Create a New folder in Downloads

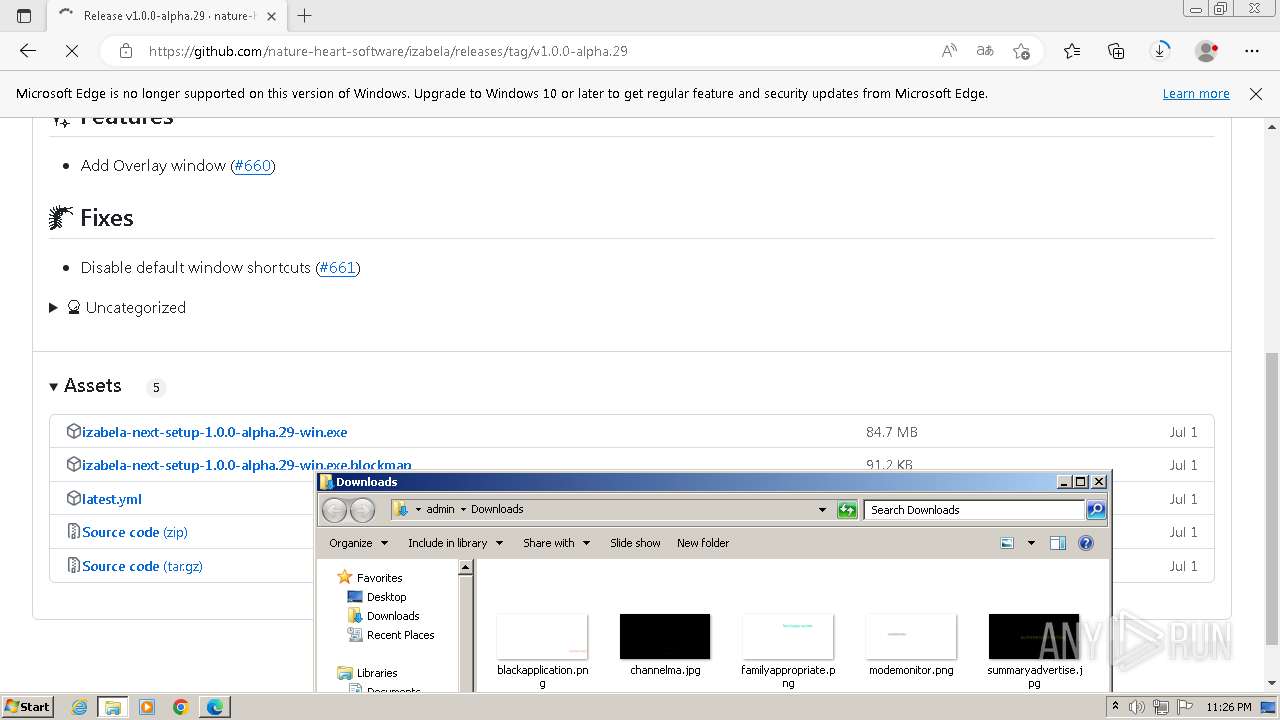pyautogui.click(x=703, y=543)
